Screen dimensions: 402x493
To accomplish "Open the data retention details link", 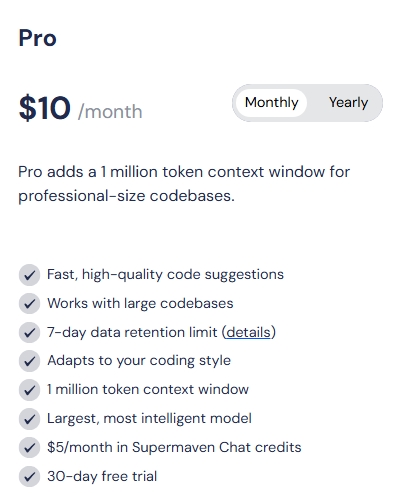I will [x=248, y=332].
